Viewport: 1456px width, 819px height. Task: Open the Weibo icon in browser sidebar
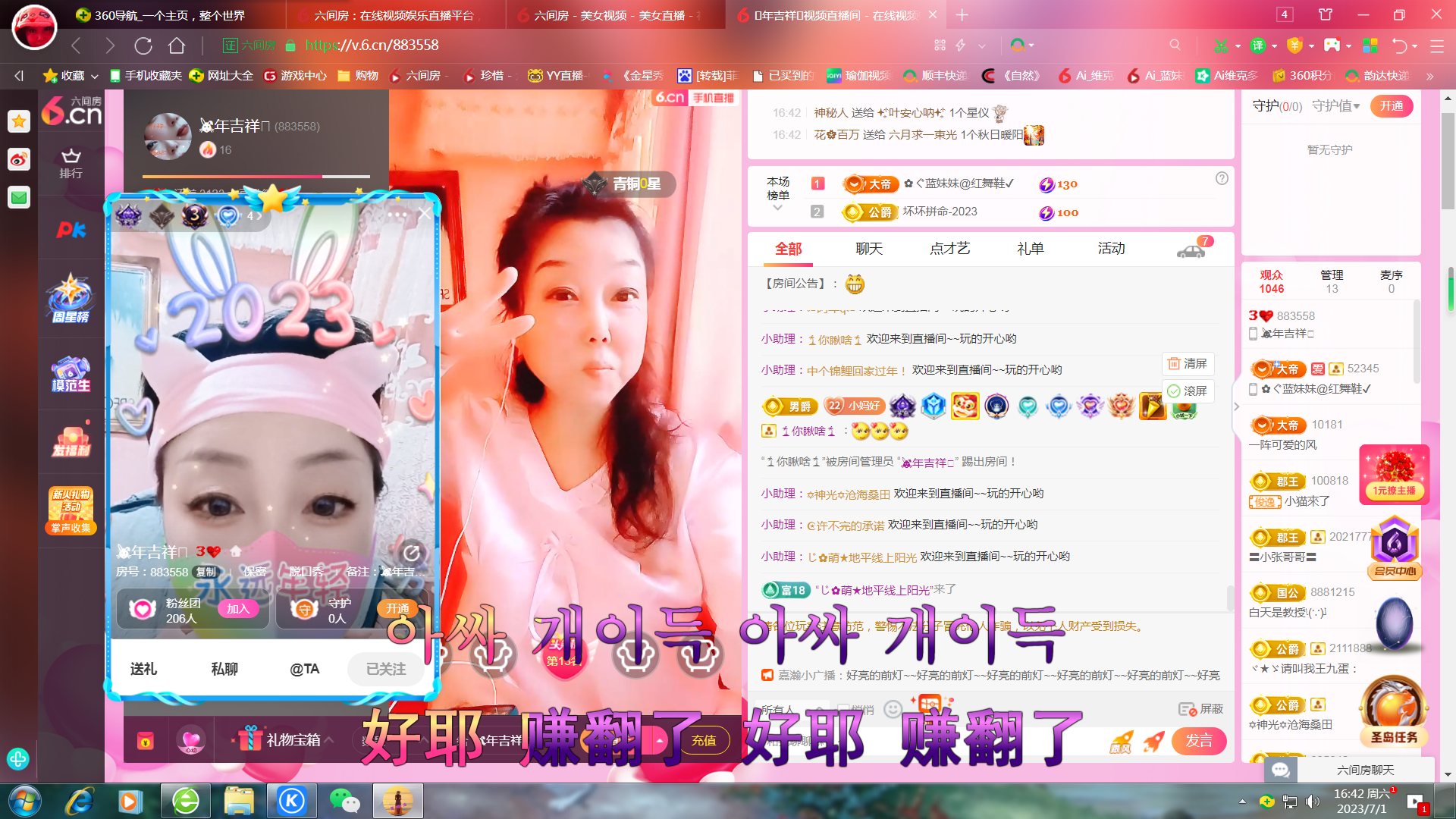(19, 159)
